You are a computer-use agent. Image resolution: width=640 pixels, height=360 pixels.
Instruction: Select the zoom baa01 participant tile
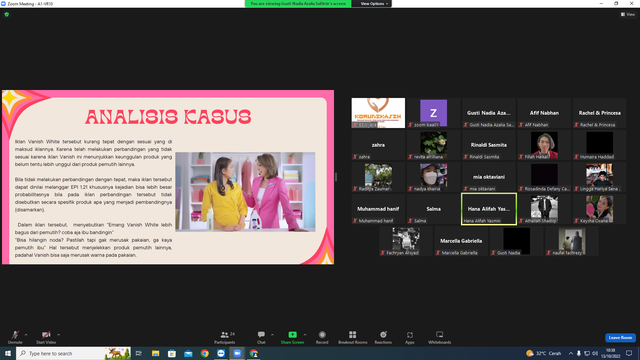433,113
